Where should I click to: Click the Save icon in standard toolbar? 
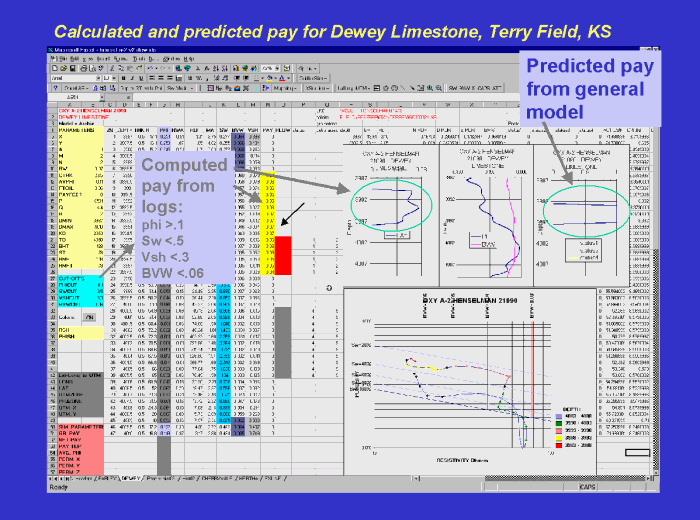[x=70, y=68]
